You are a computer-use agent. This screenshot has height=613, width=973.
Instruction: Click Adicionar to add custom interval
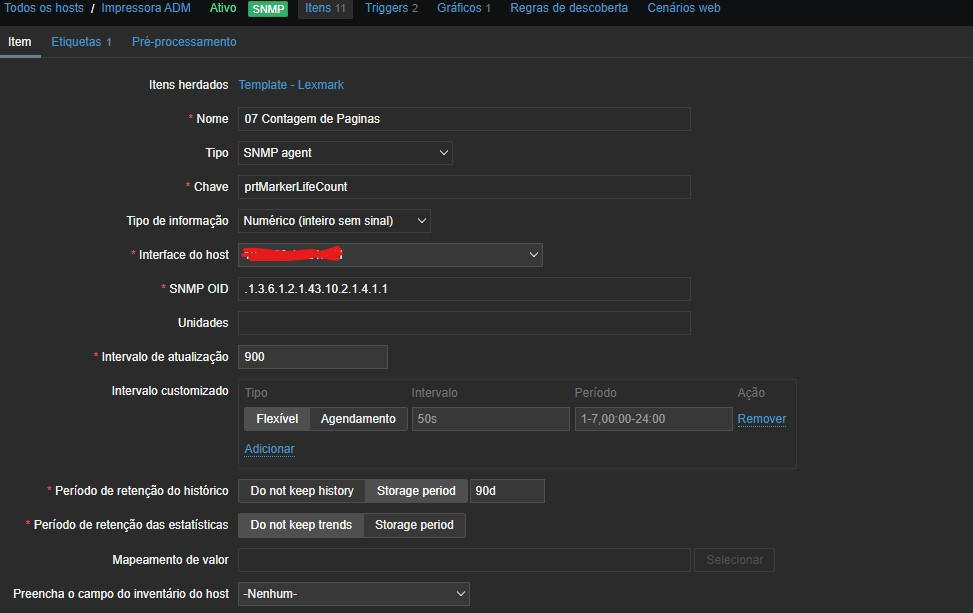pos(269,449)
